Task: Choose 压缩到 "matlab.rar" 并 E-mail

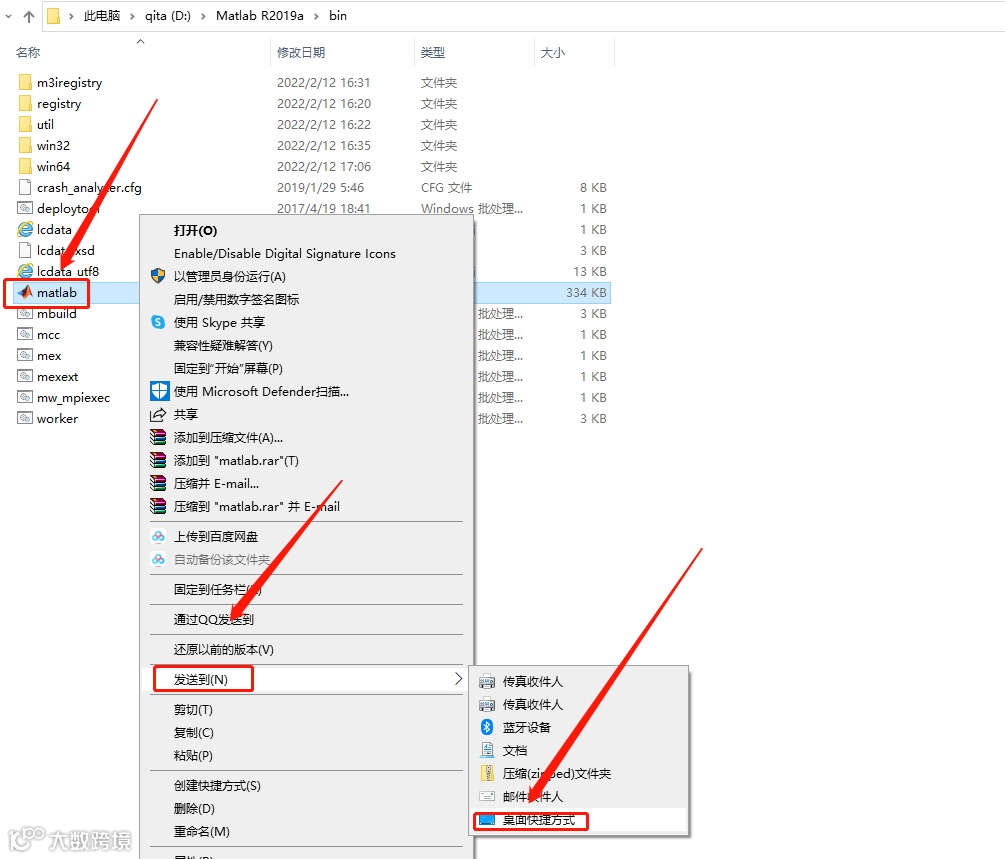Action: (x=256, y=506)
